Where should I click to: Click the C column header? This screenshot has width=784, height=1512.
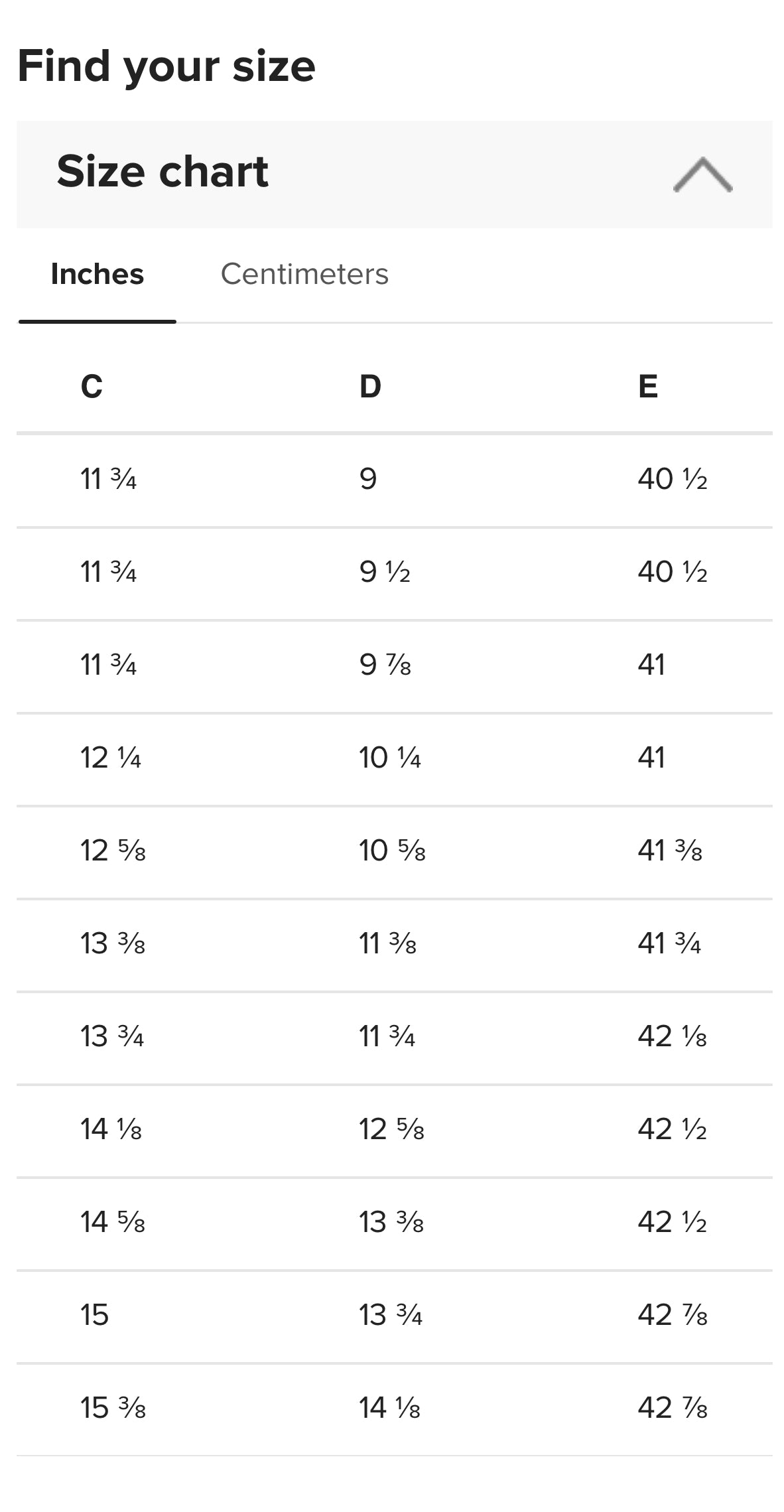coord(92,386)
